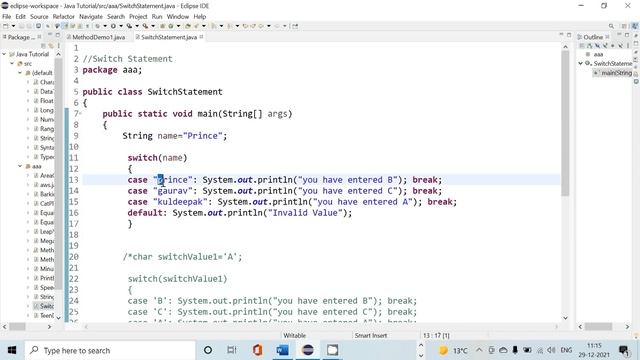Select the SwitchStatement.java editor tab
640x360 pixels.
[169, 37]
